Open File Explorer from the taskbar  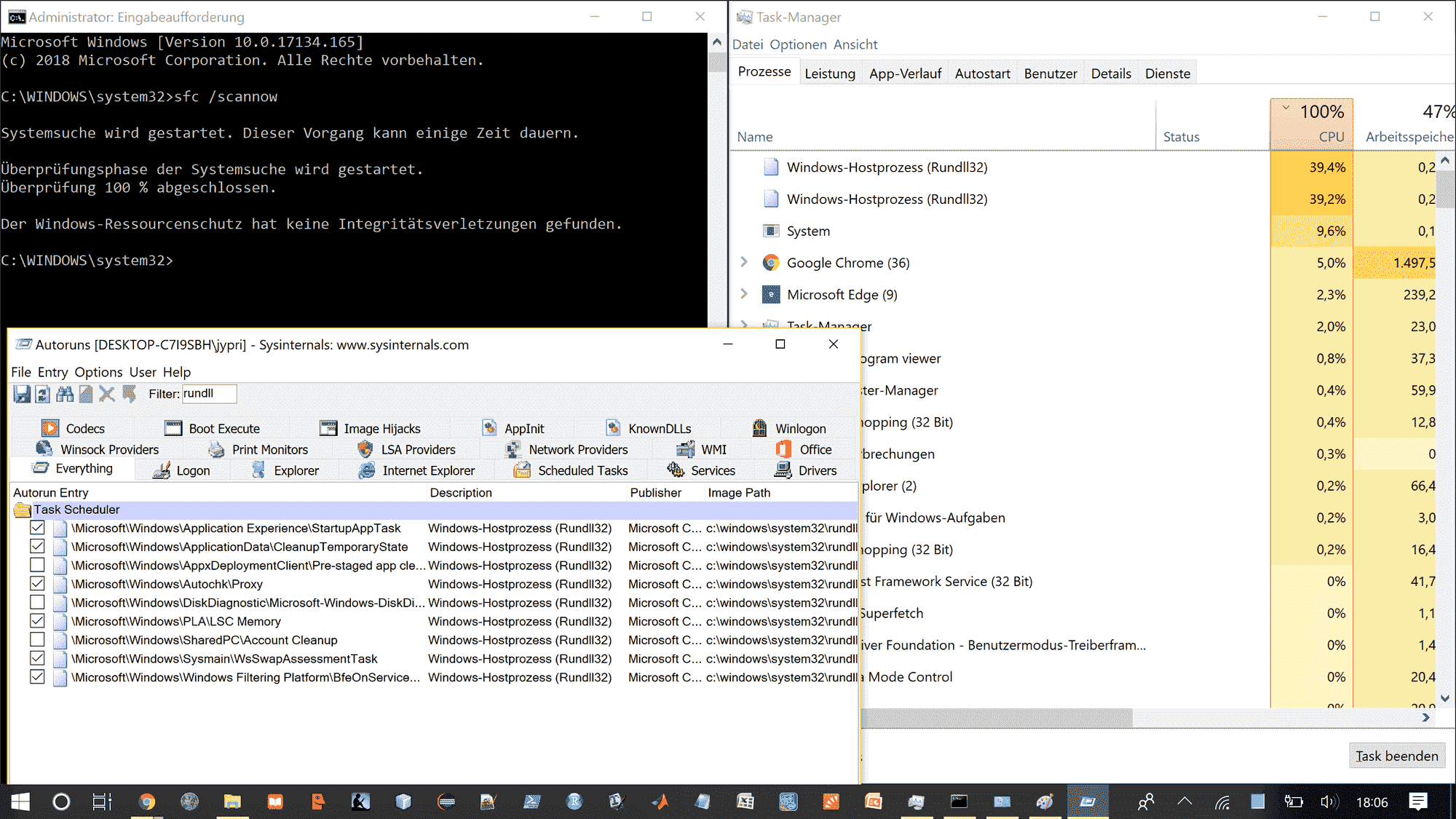point(232,802)
